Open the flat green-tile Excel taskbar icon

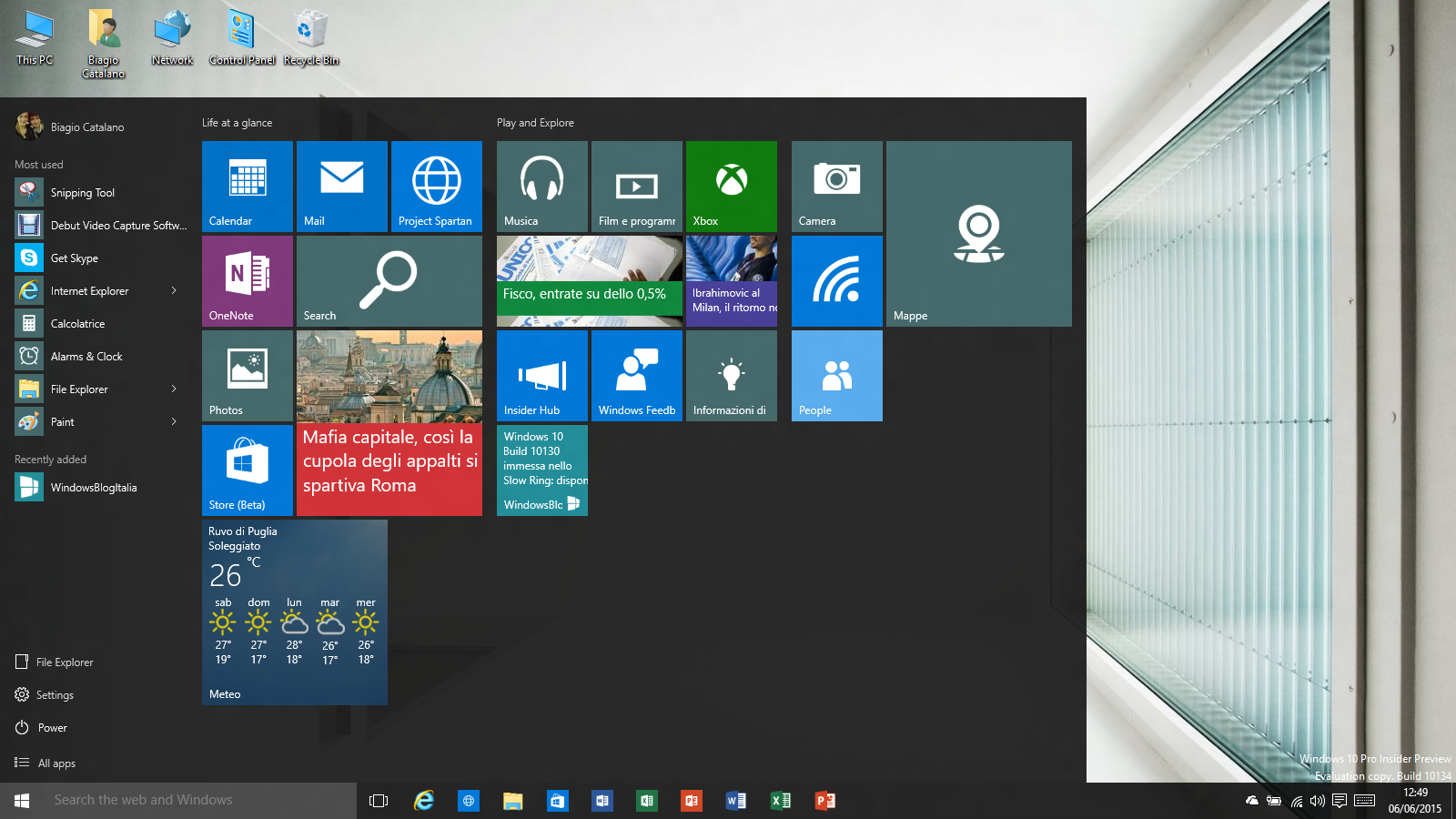tap(647, 801)
